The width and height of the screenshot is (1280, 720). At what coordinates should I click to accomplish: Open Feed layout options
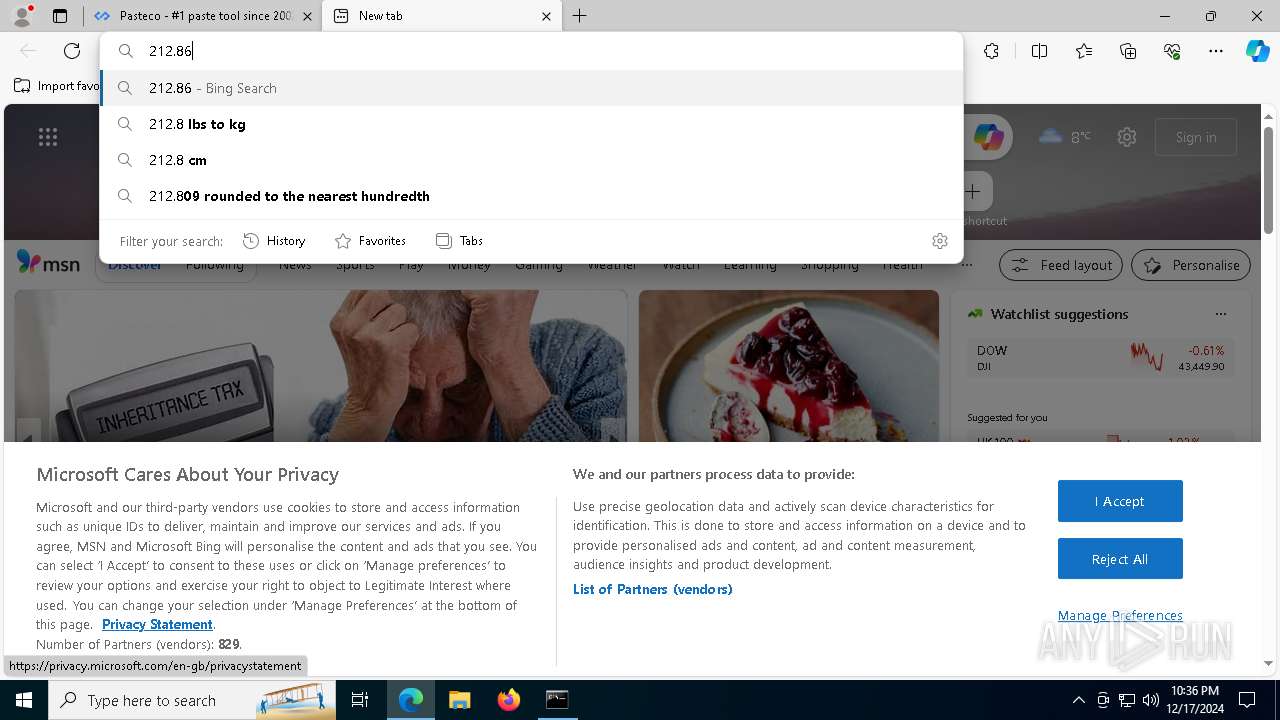pyautogui.click(x=1061, y=265)
